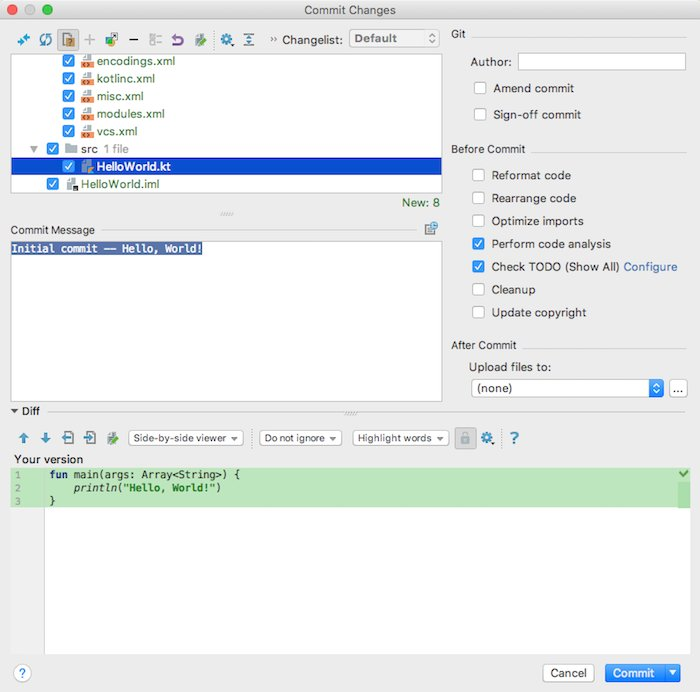Screen dimensions: 700x692
Task: Click the commit message text area
Action: point(226,321)
